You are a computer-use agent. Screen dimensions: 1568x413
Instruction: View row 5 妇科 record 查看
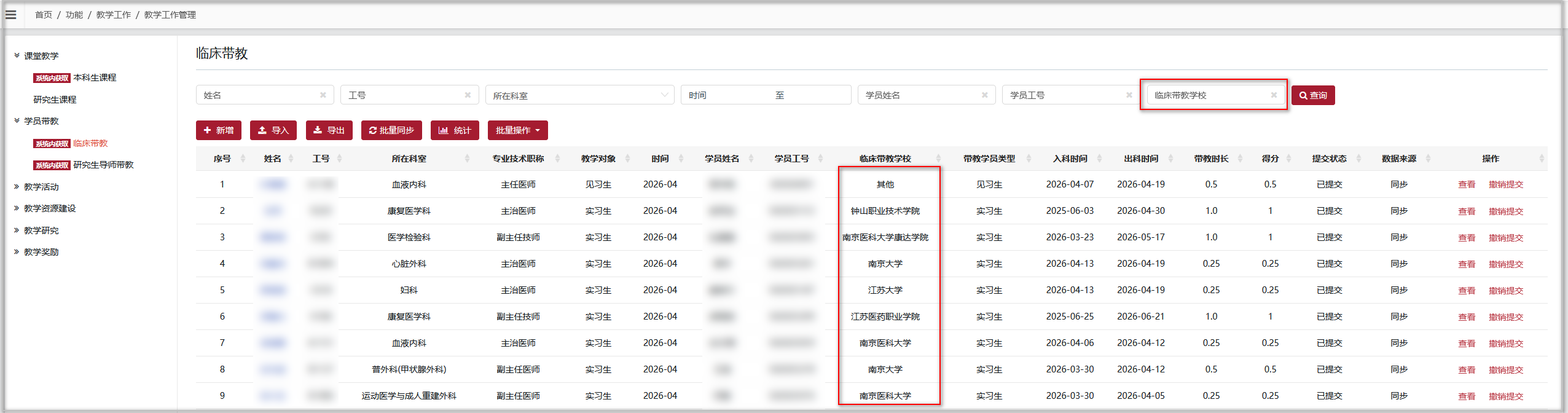tap(1467, 291)
